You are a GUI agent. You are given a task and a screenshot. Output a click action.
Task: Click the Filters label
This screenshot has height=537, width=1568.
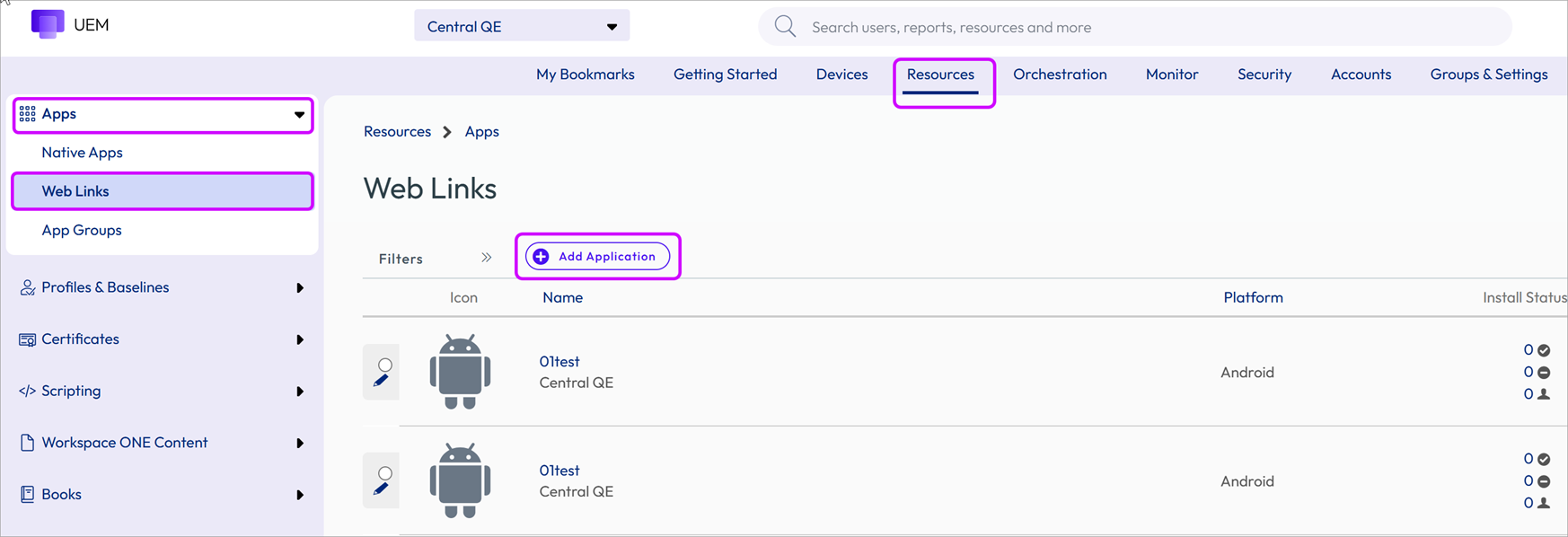401,259
